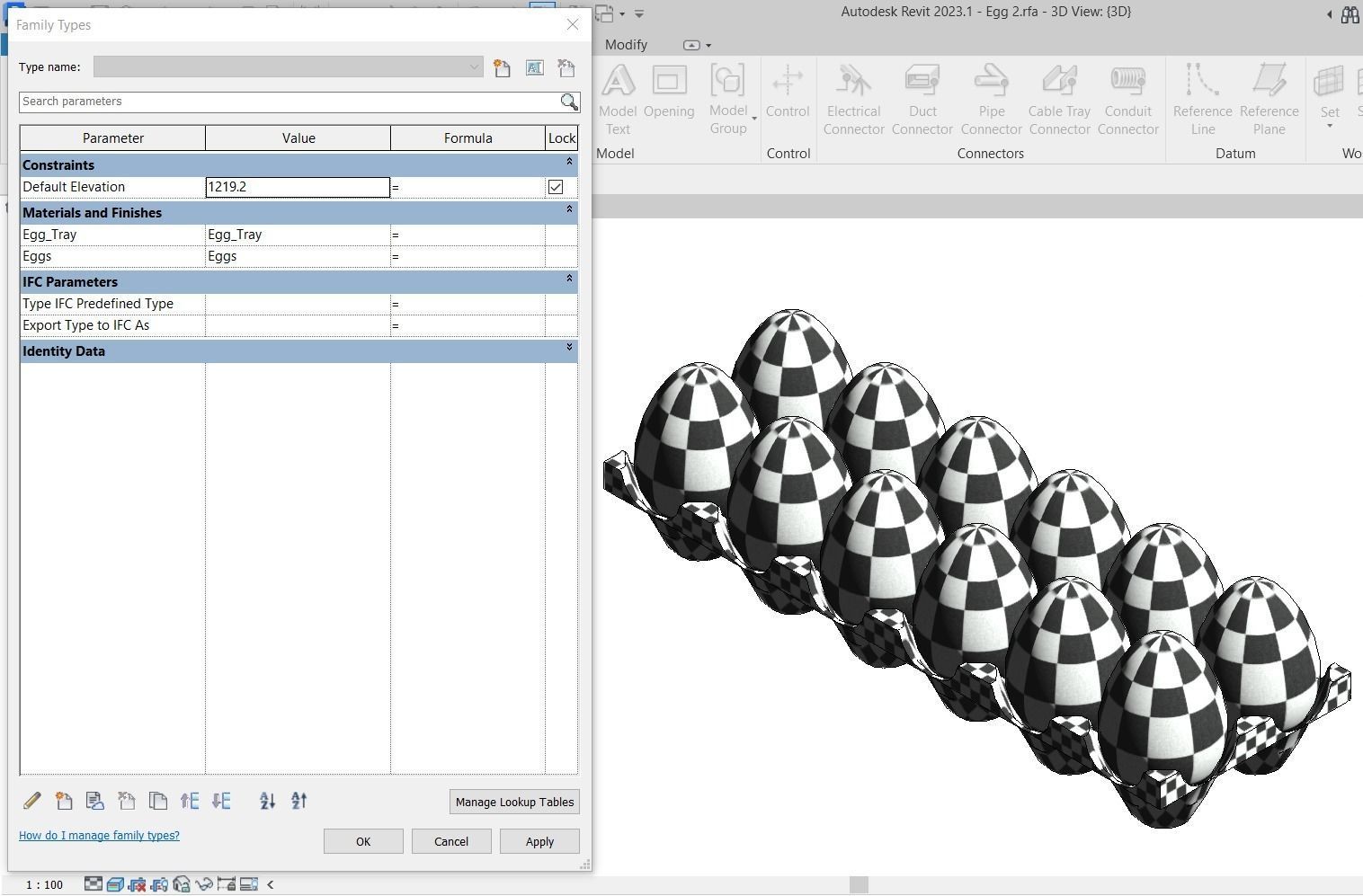Click the Control tool in the ribbon
The width and height of the screenshot is (1363, 896).
click(788, 93)
